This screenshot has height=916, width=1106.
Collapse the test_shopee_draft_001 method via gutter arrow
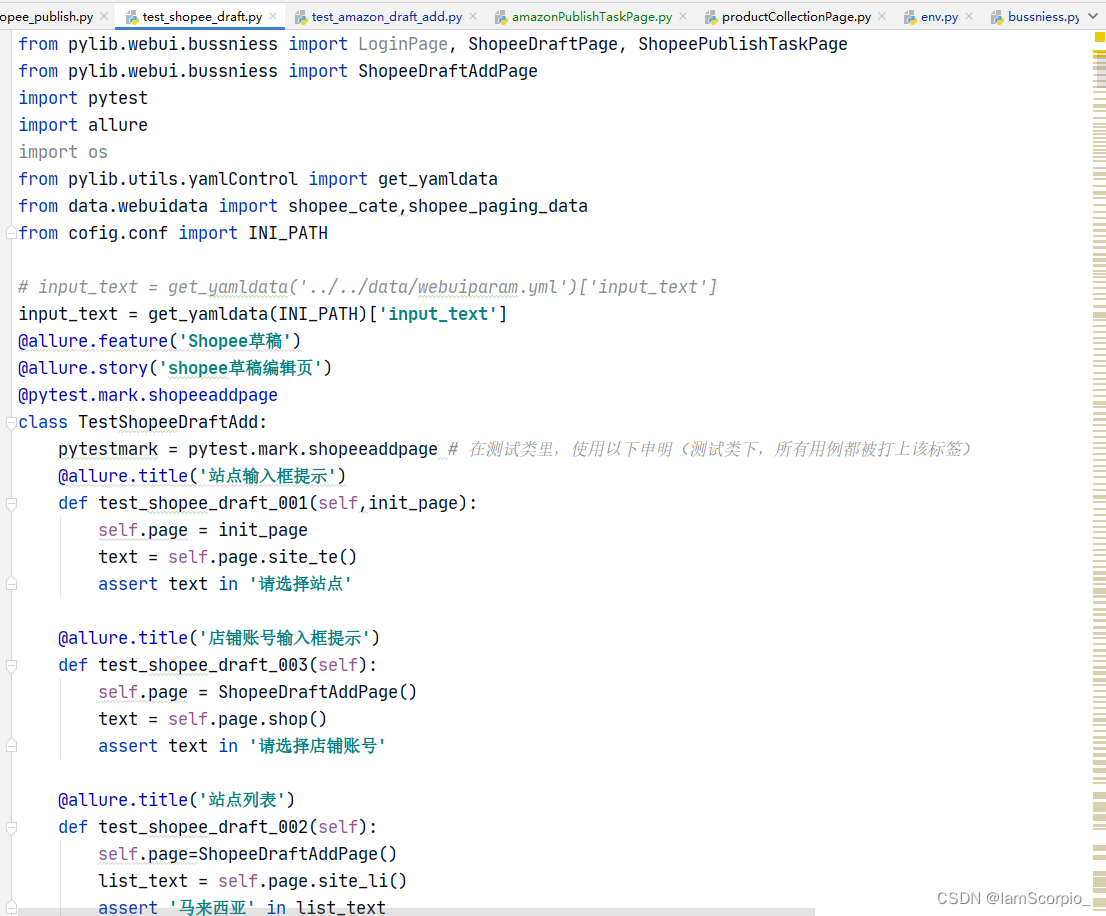11,504
